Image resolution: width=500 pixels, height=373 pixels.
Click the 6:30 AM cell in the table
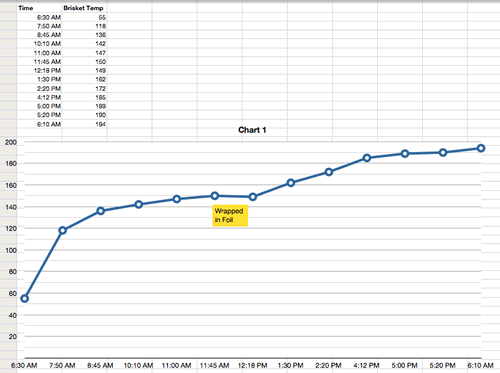point(39,17)
